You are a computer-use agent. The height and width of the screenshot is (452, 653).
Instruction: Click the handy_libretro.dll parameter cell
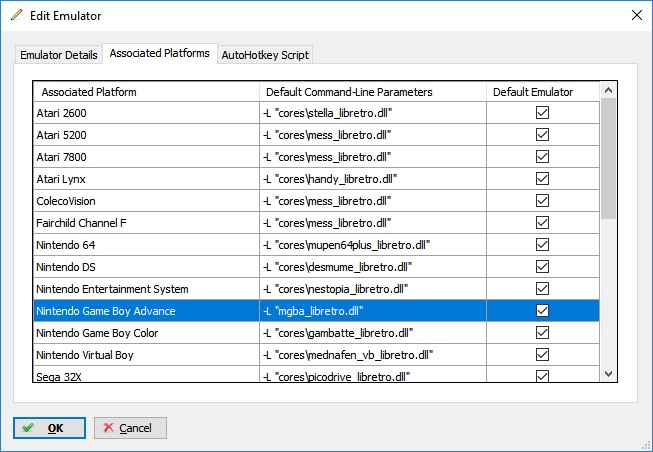click(373, 179)
